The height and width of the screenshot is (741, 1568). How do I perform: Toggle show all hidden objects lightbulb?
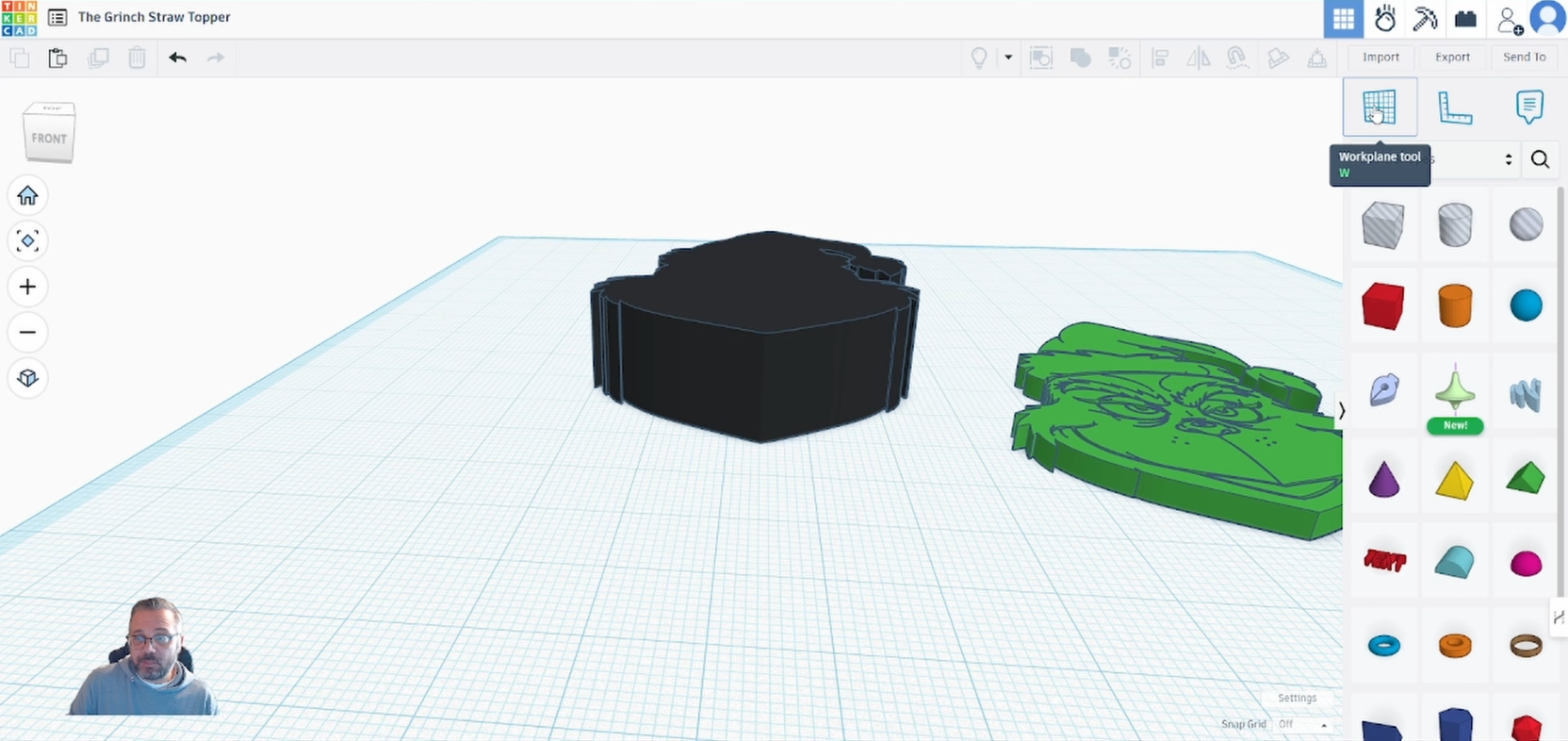coord(979,58)
